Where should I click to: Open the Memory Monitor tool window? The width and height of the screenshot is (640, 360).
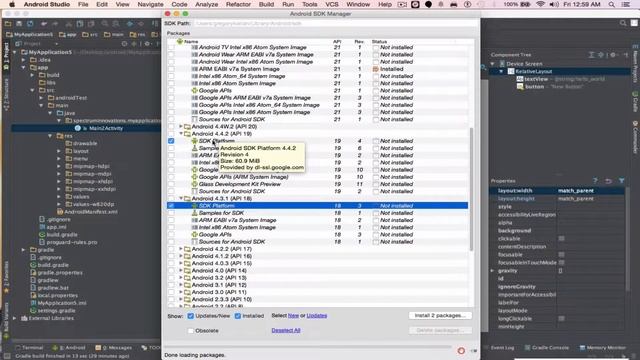[x=602, y=348]
